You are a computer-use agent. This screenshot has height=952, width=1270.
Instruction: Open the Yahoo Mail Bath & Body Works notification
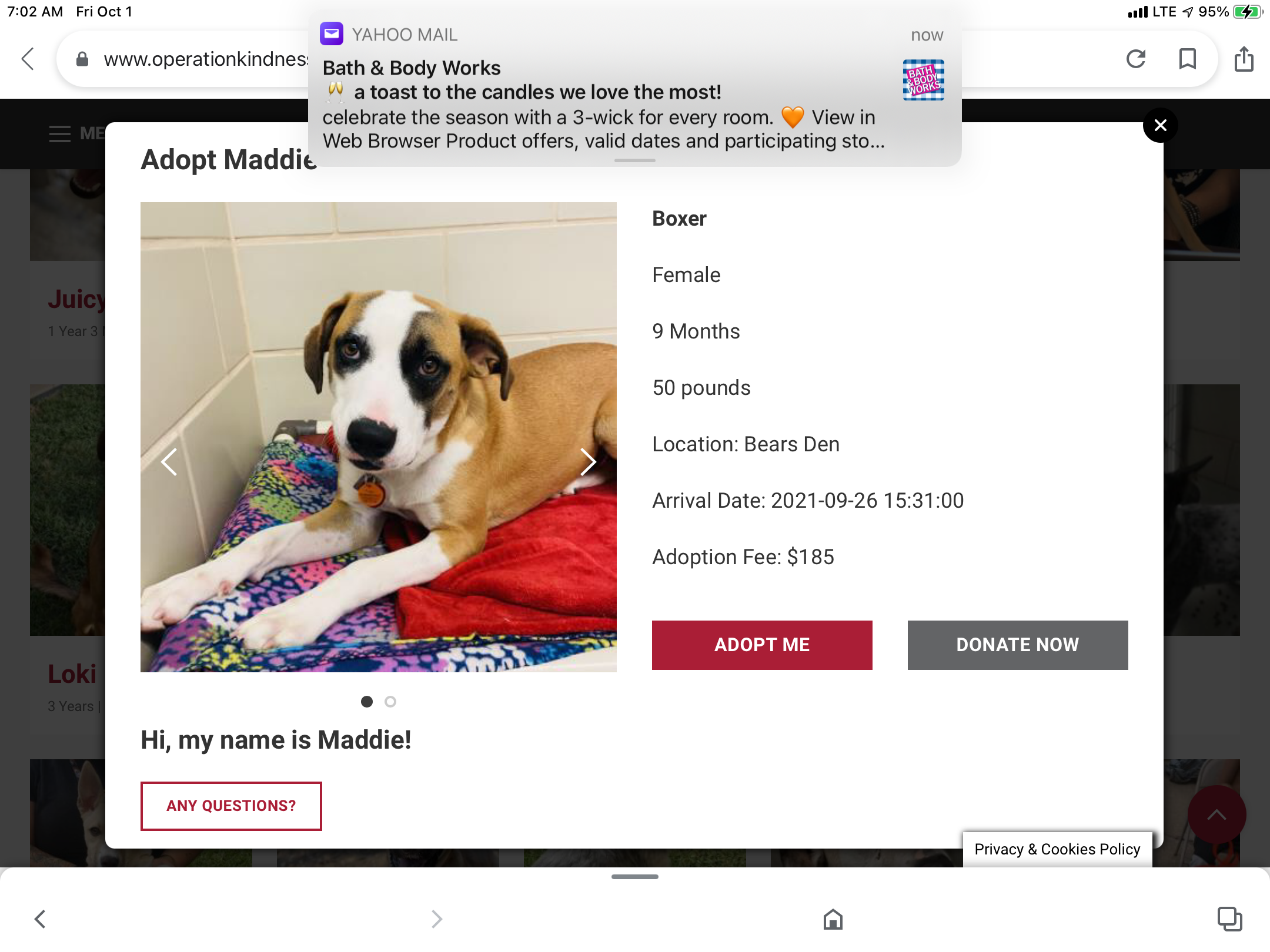click(635, 88)
